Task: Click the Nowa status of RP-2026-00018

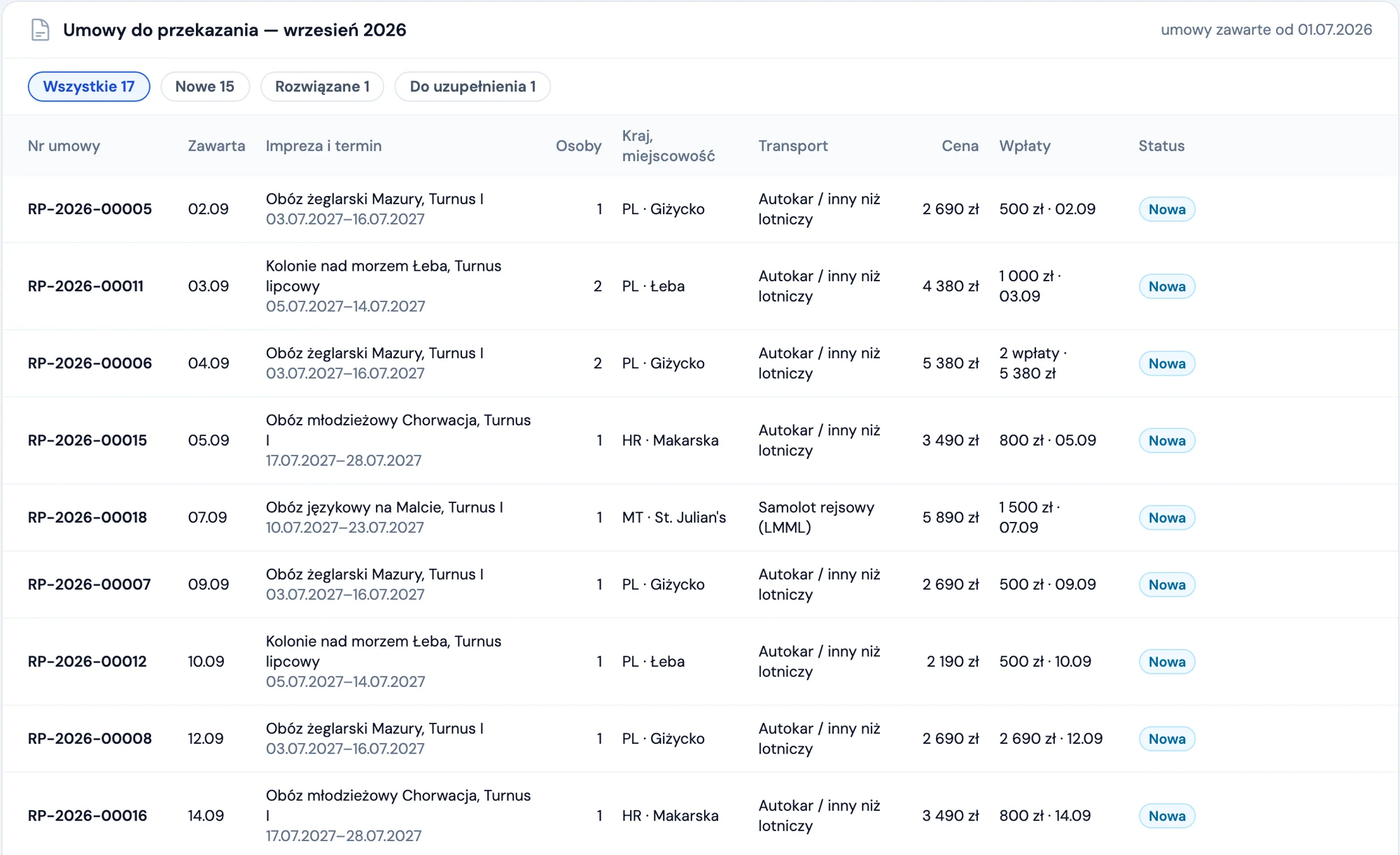Action: pyautogui.click(x=1167, y=517)
